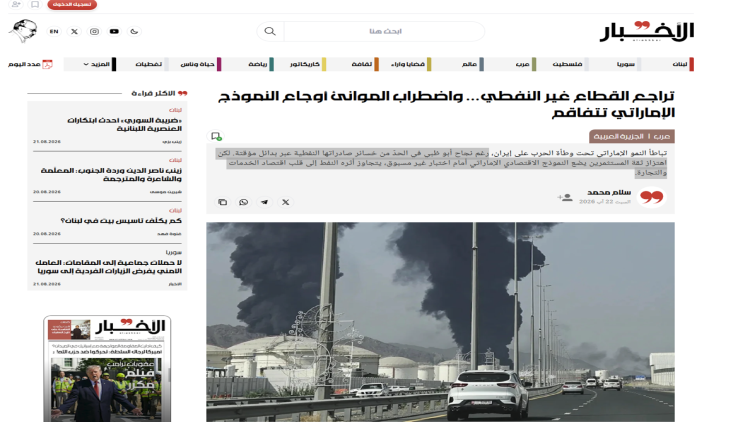Open the حياة وناس section in the navigation bar

(x=198, y=64)
